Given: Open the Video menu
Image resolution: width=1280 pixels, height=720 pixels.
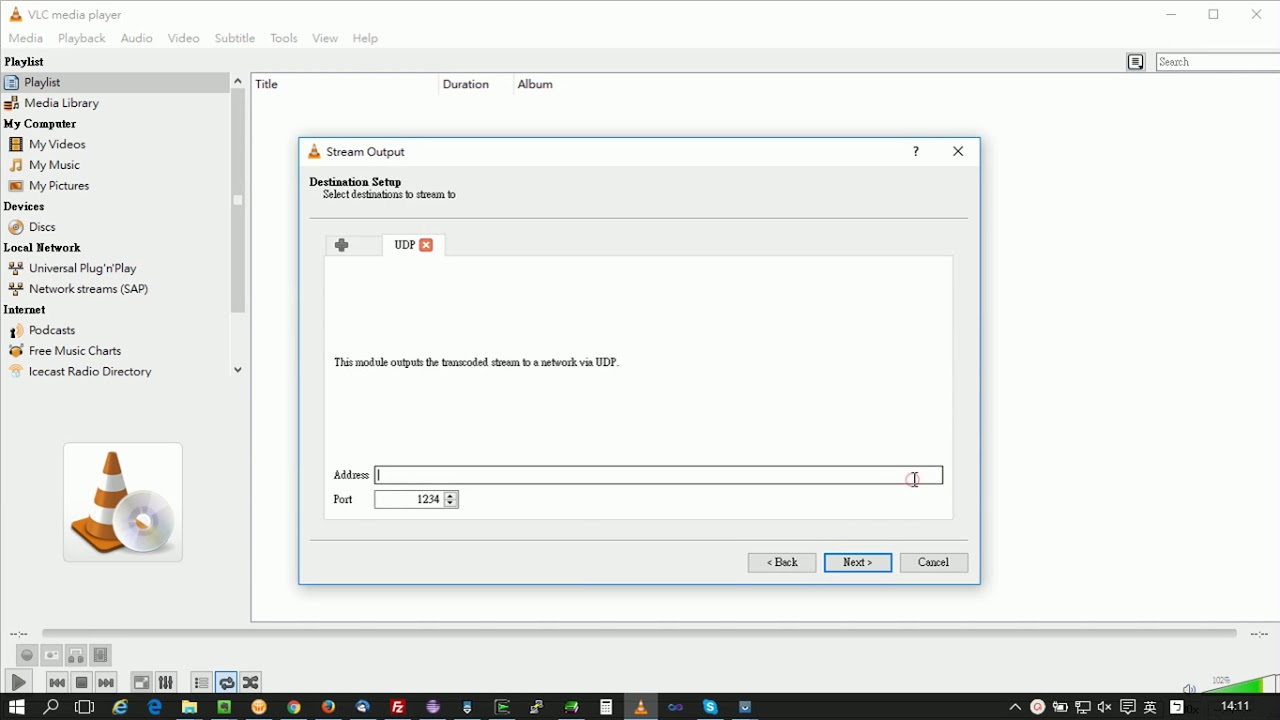Looking at the screenshot, I should point(183,38).
